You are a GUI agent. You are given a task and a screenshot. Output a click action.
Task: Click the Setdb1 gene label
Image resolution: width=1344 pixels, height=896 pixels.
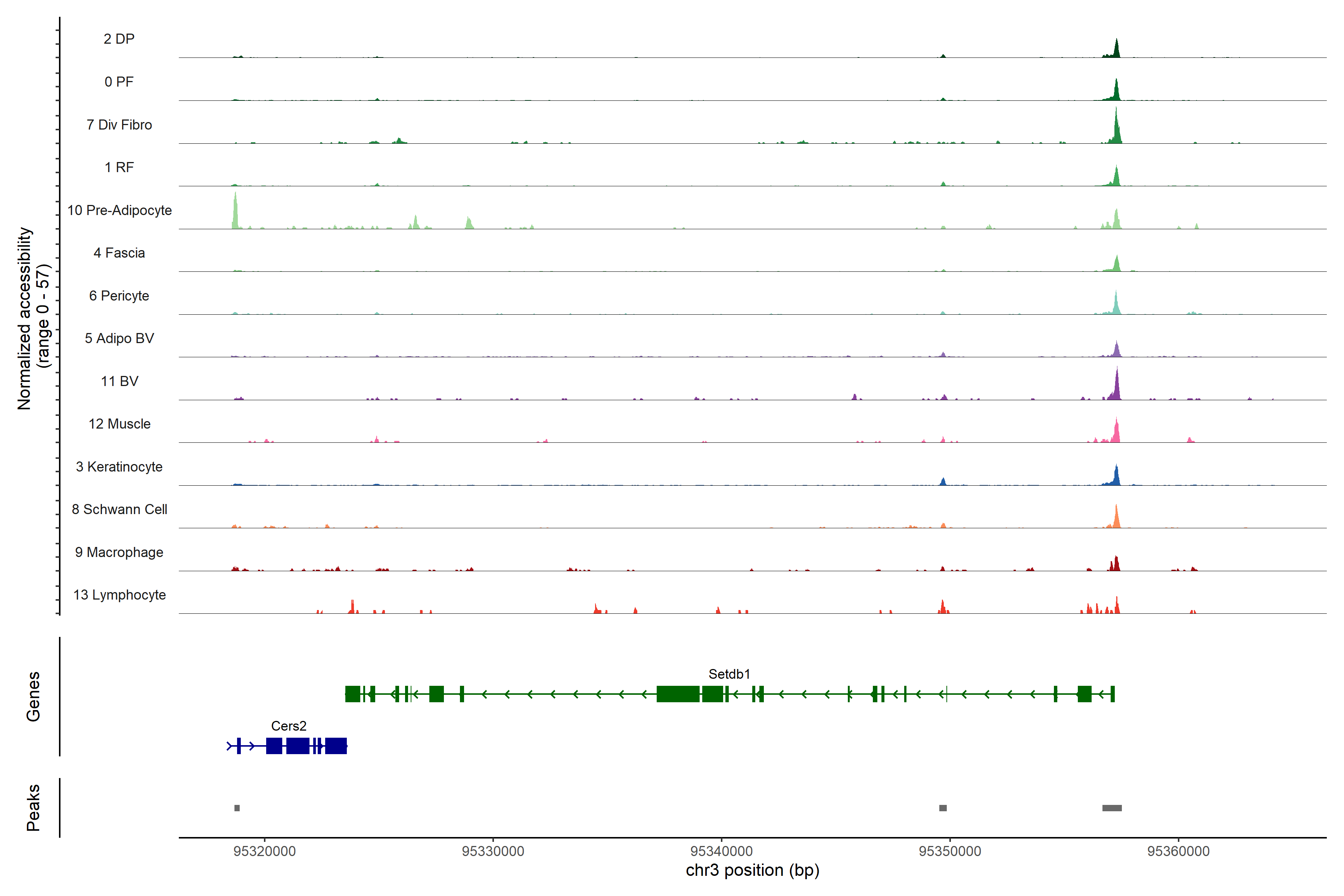729,674
